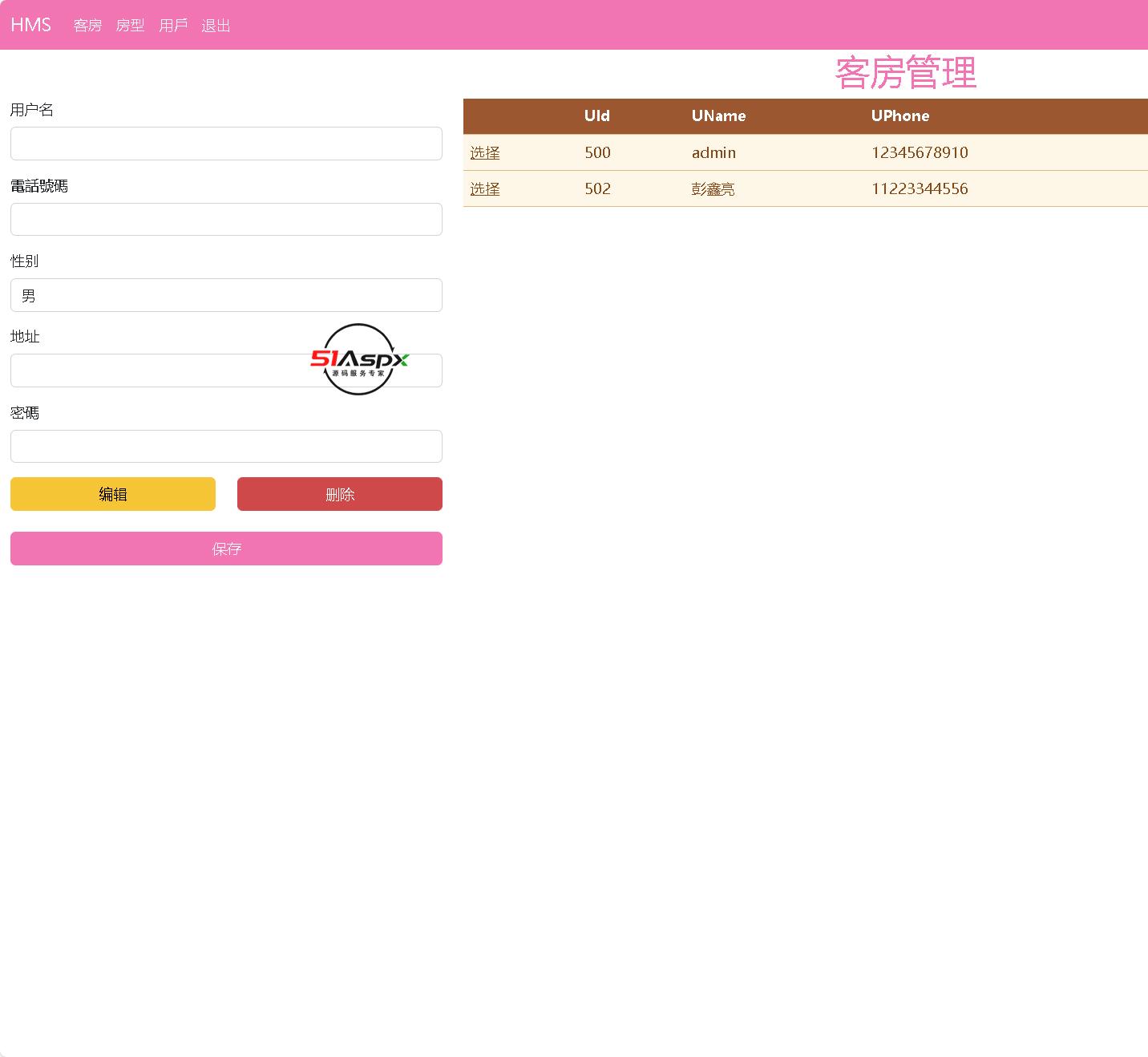This screenshot has width=1148, height=1057.
Task: Focus the 電話號碼 input field
Action: tap(226, 219)
